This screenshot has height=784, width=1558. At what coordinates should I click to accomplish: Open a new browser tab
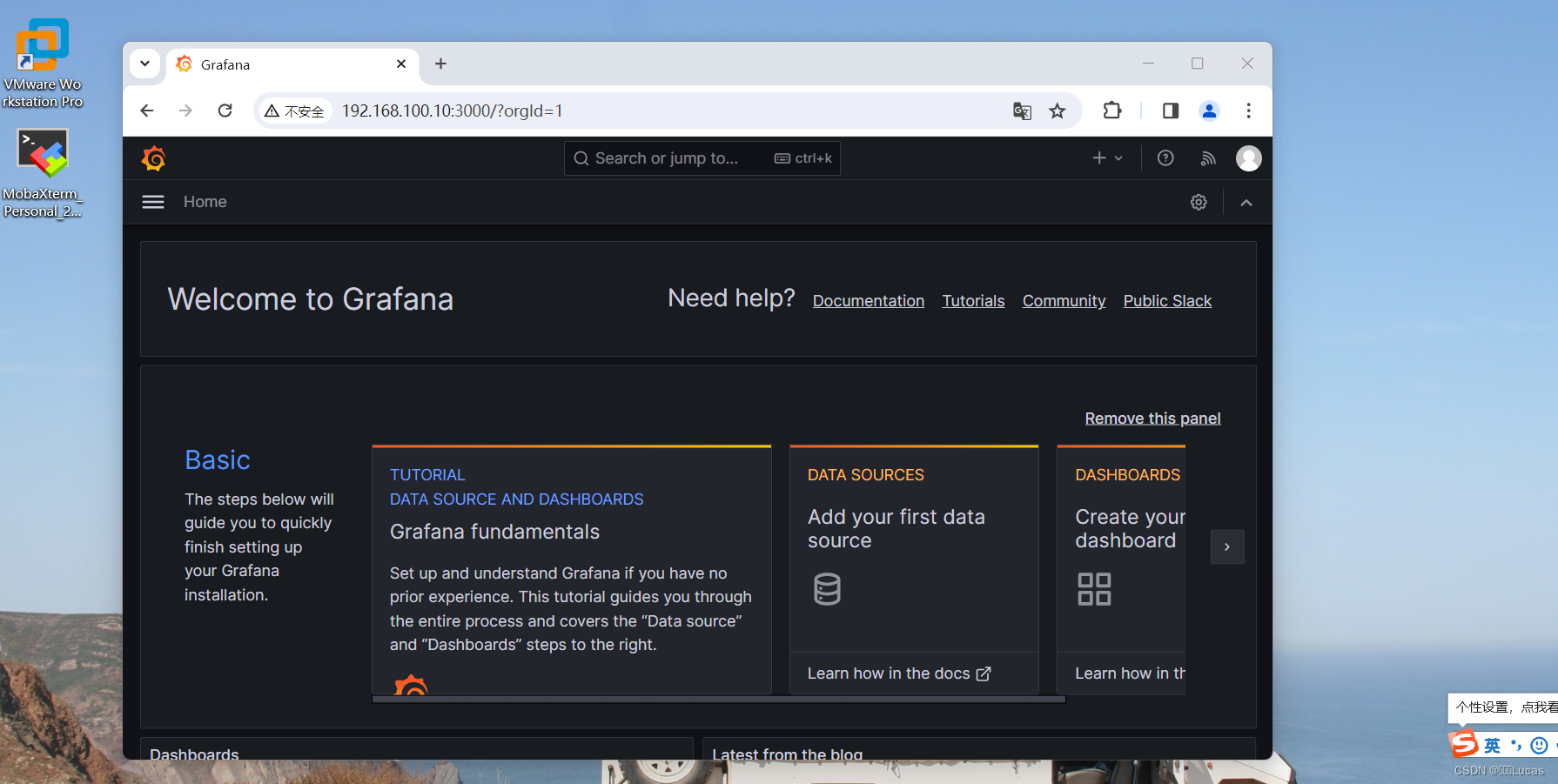[x=441, y=64]
